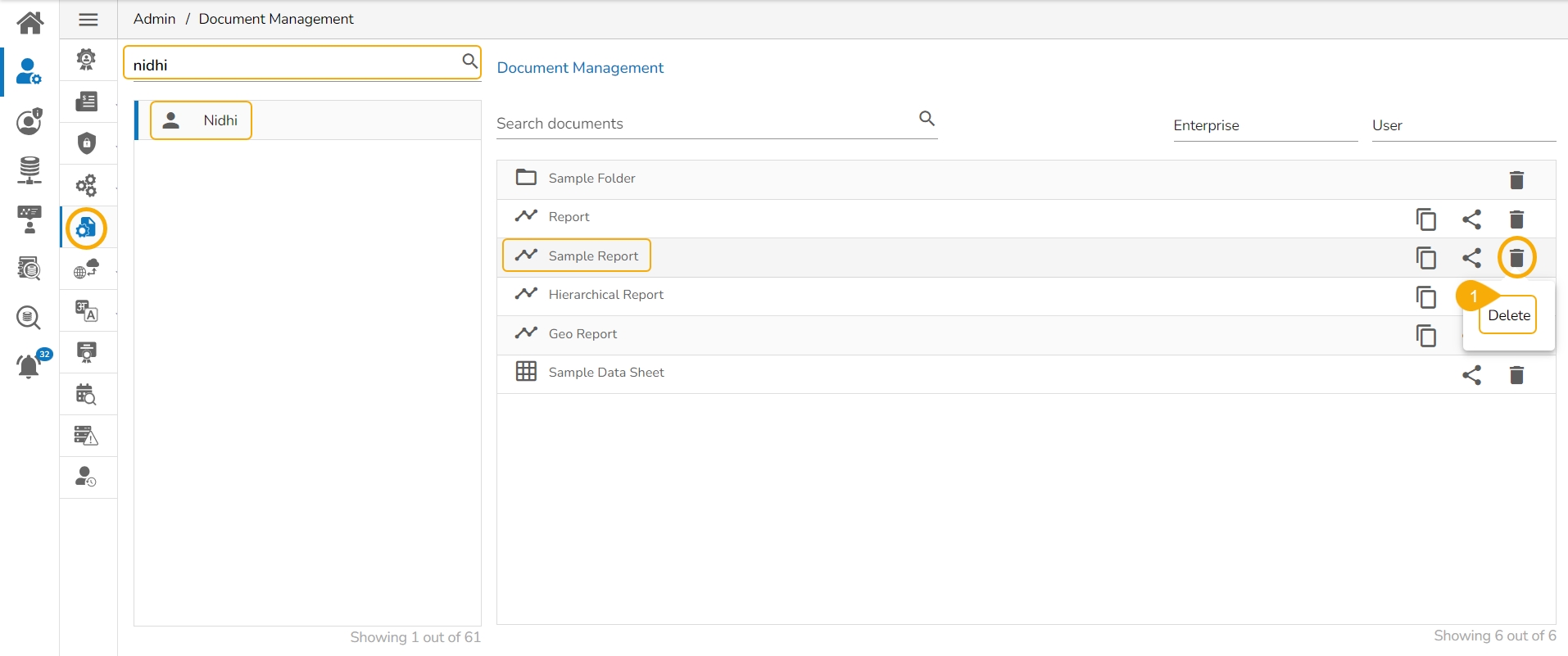This screenshot has height=656, width=1568.
Task: Open the Enterprise dropdown filter
Action: click(x=1264, y=125)
